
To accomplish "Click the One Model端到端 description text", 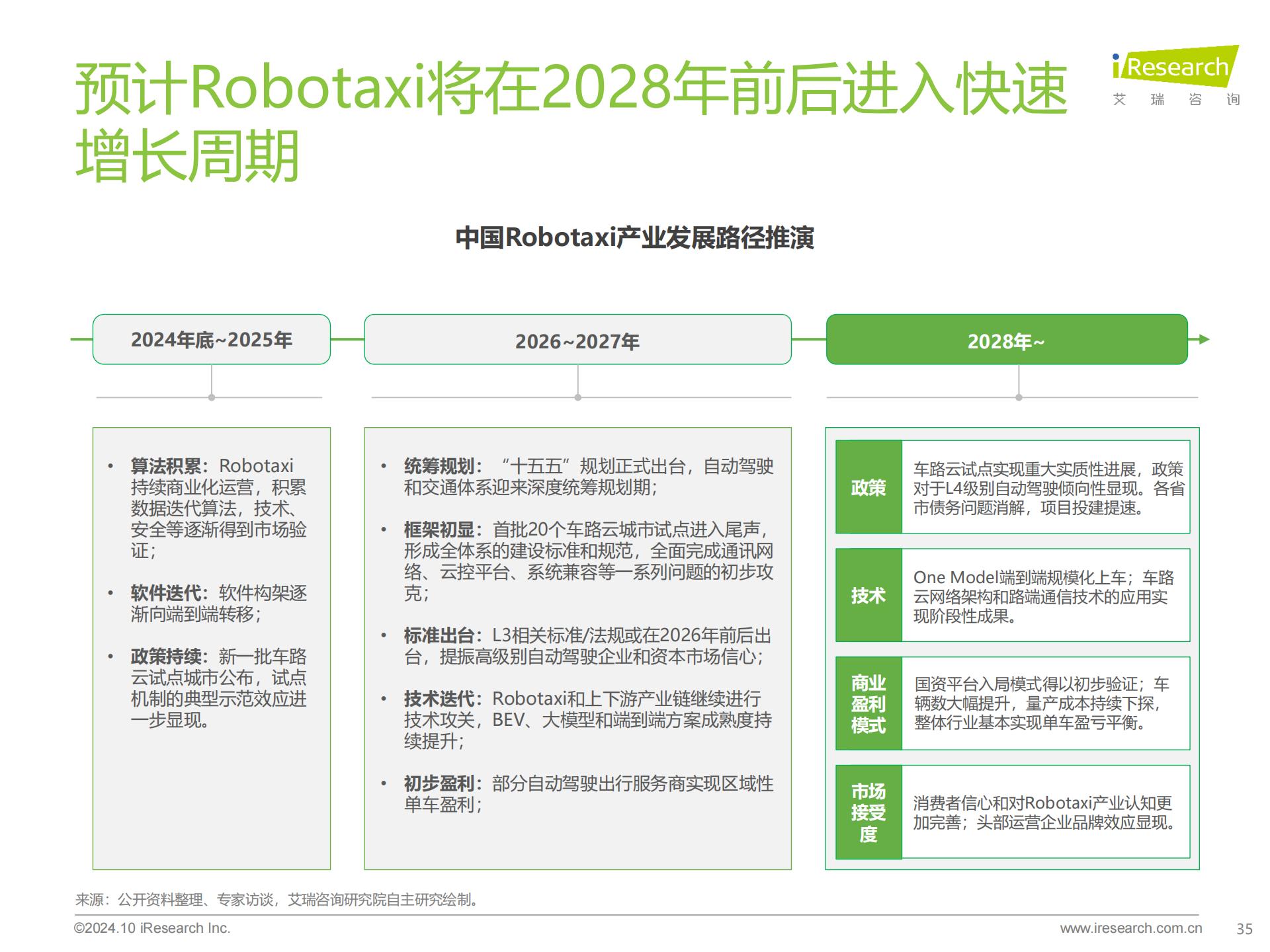I will [1043, 596].
